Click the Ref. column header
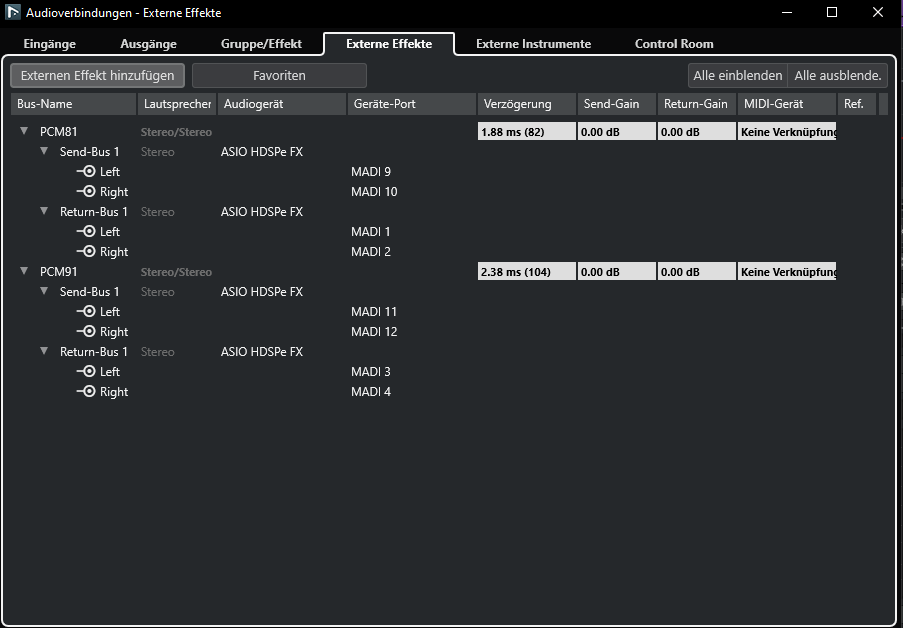 pyautogui.click(x=856, y=104)
